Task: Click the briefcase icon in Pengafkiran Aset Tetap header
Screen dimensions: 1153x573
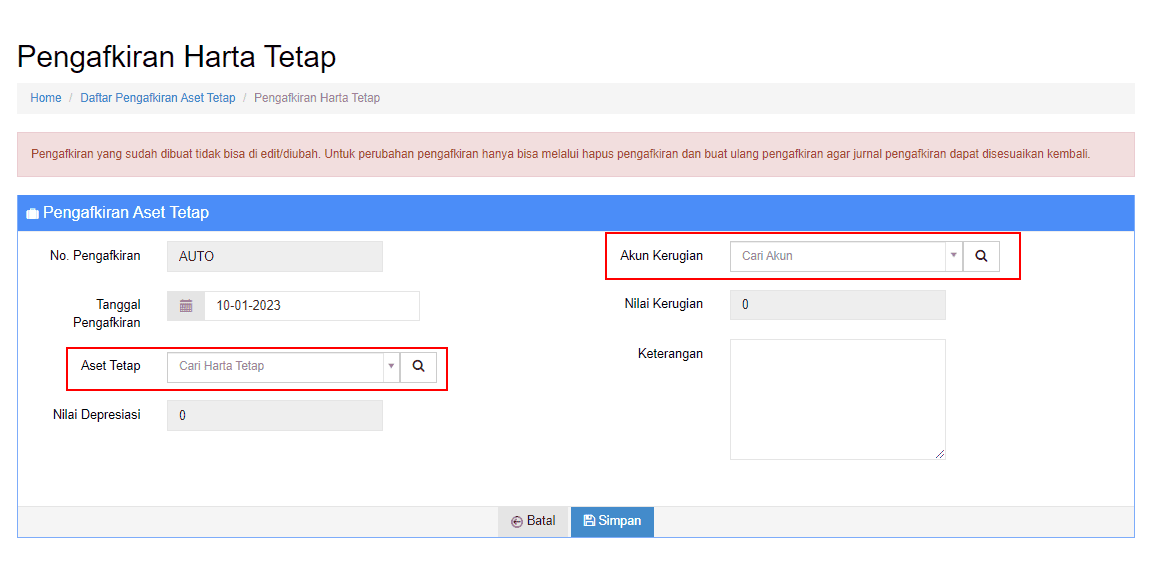Action: (33, 214)
